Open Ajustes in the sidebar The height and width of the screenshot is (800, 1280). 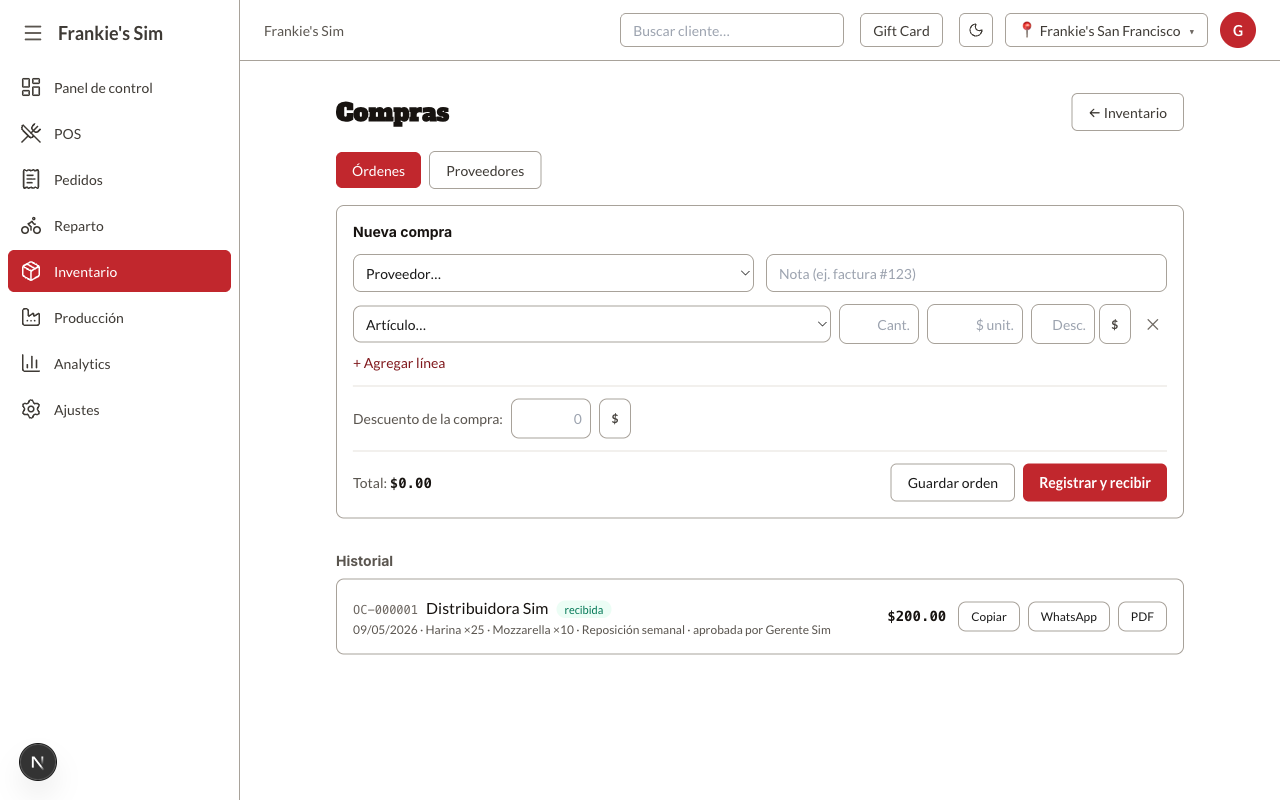point(120,410)
